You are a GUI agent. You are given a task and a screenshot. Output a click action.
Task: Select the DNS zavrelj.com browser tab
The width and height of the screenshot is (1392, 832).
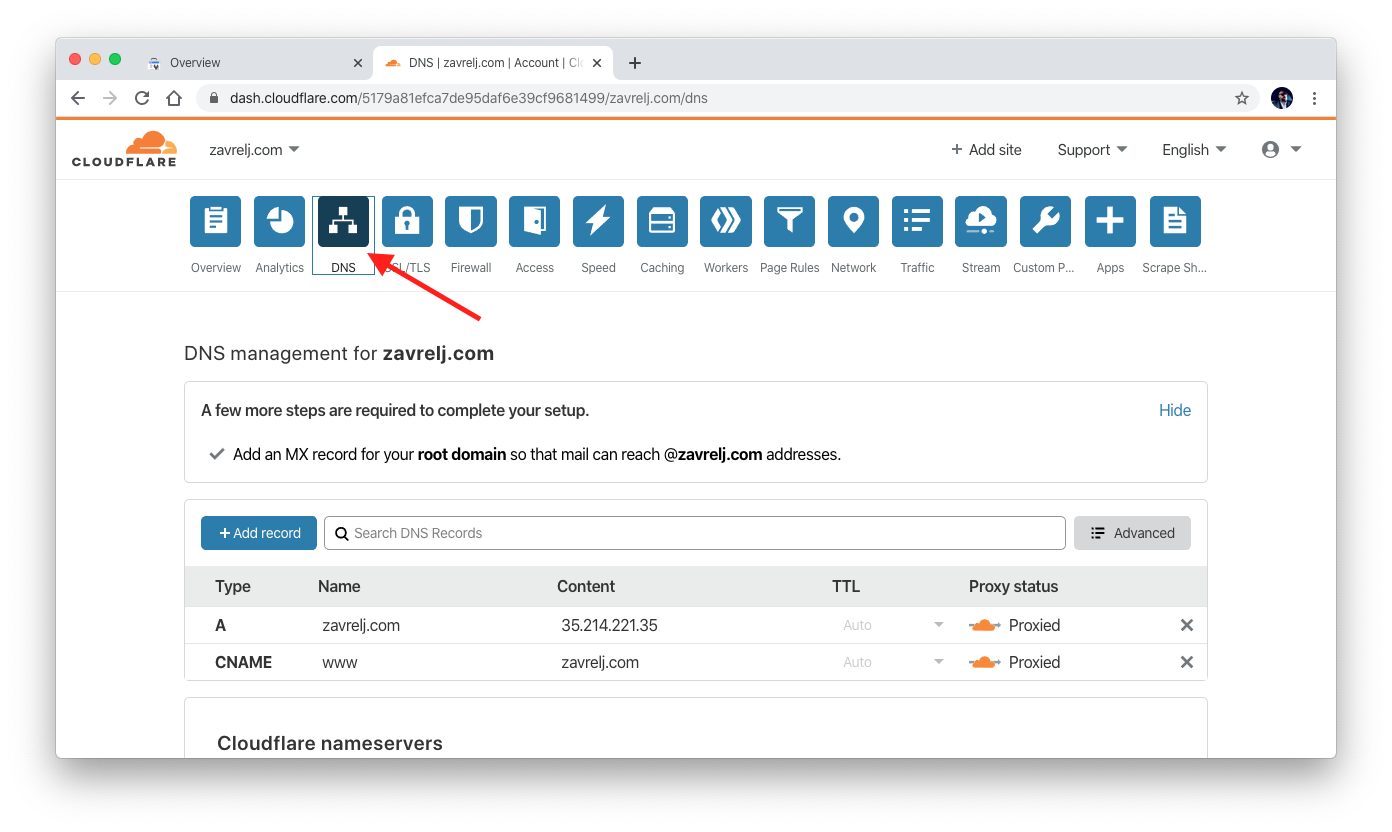(494, 63)
